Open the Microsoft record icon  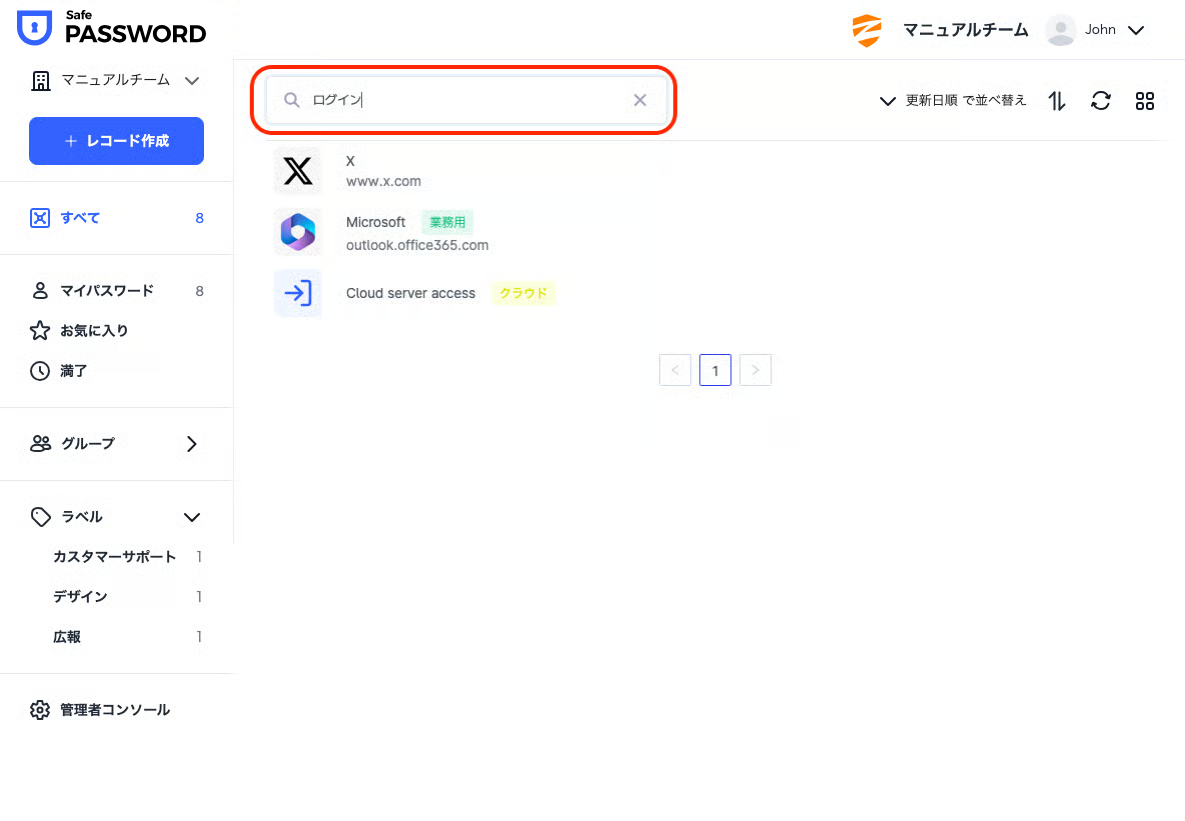(x=298, y=232)
